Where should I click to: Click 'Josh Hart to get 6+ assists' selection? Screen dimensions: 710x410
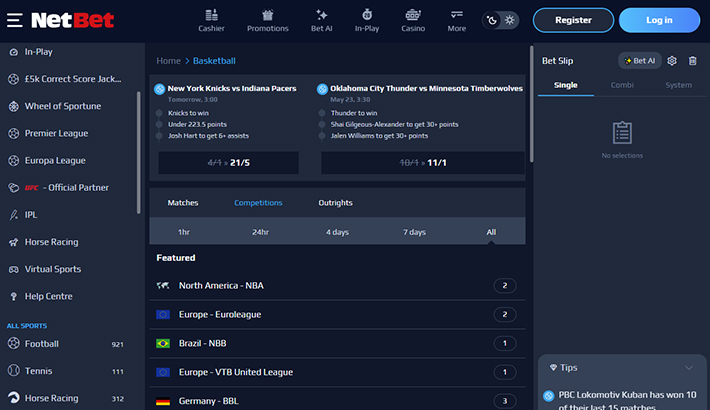[208, 135]
